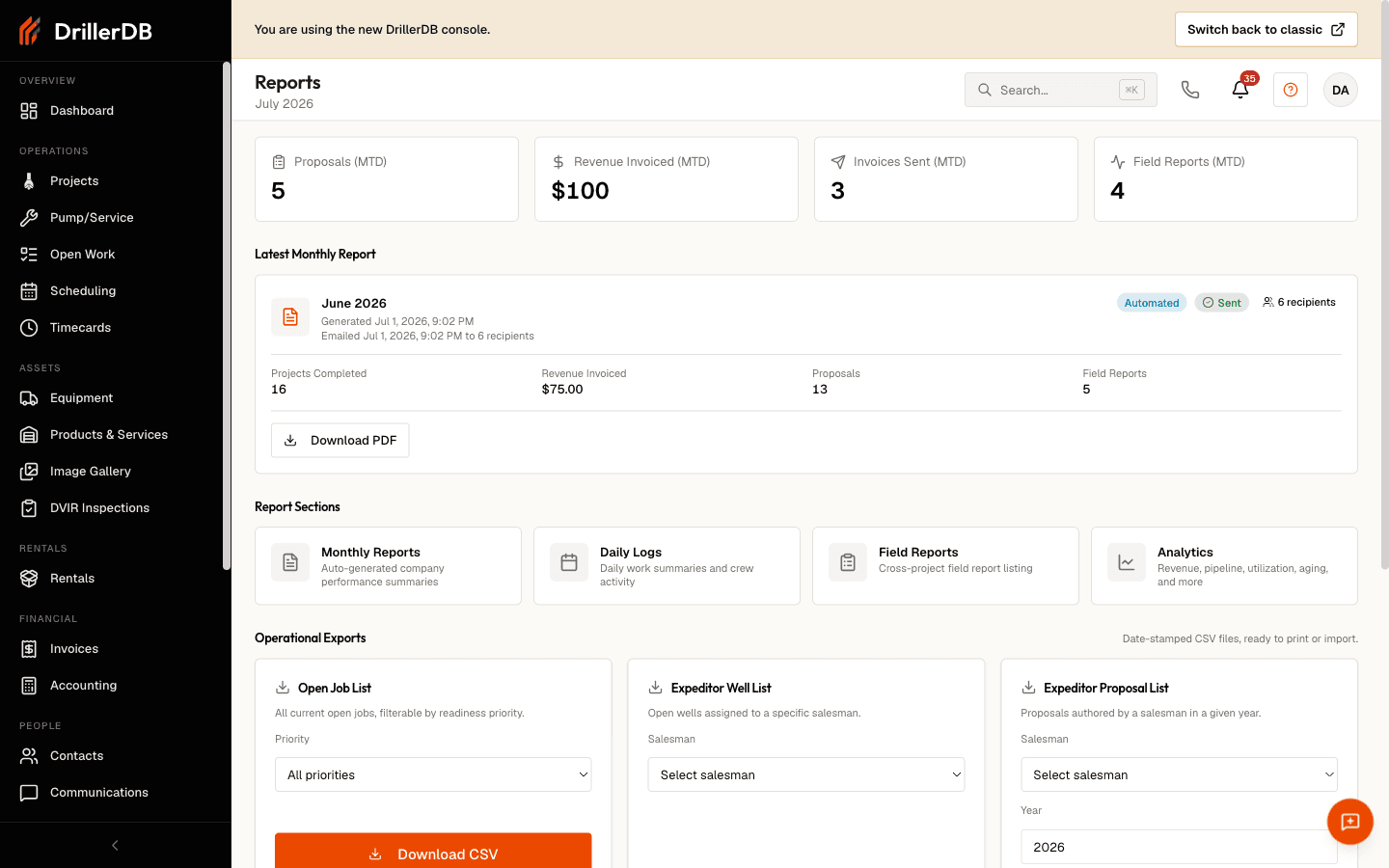Click the Sent status badge
The image size is (1389, 868).
pos(1222,303)
